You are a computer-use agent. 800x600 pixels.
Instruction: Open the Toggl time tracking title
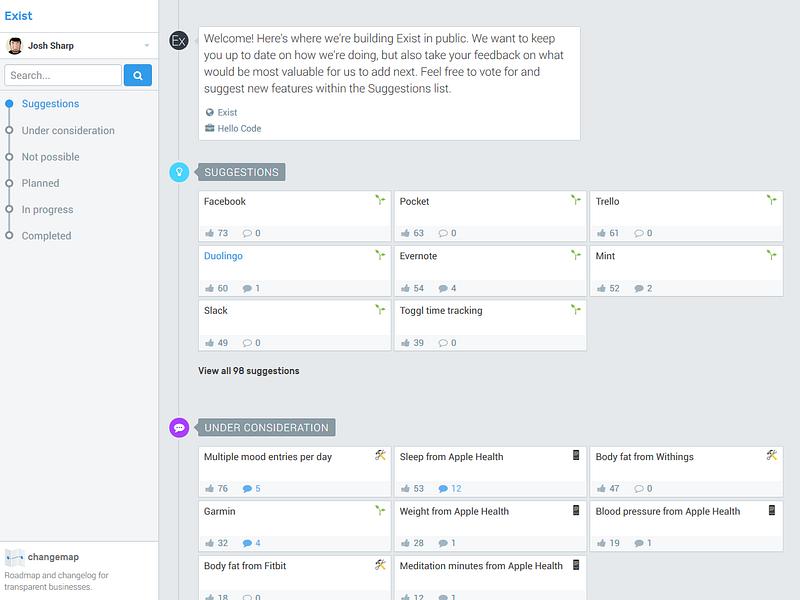tap(441, 311)
